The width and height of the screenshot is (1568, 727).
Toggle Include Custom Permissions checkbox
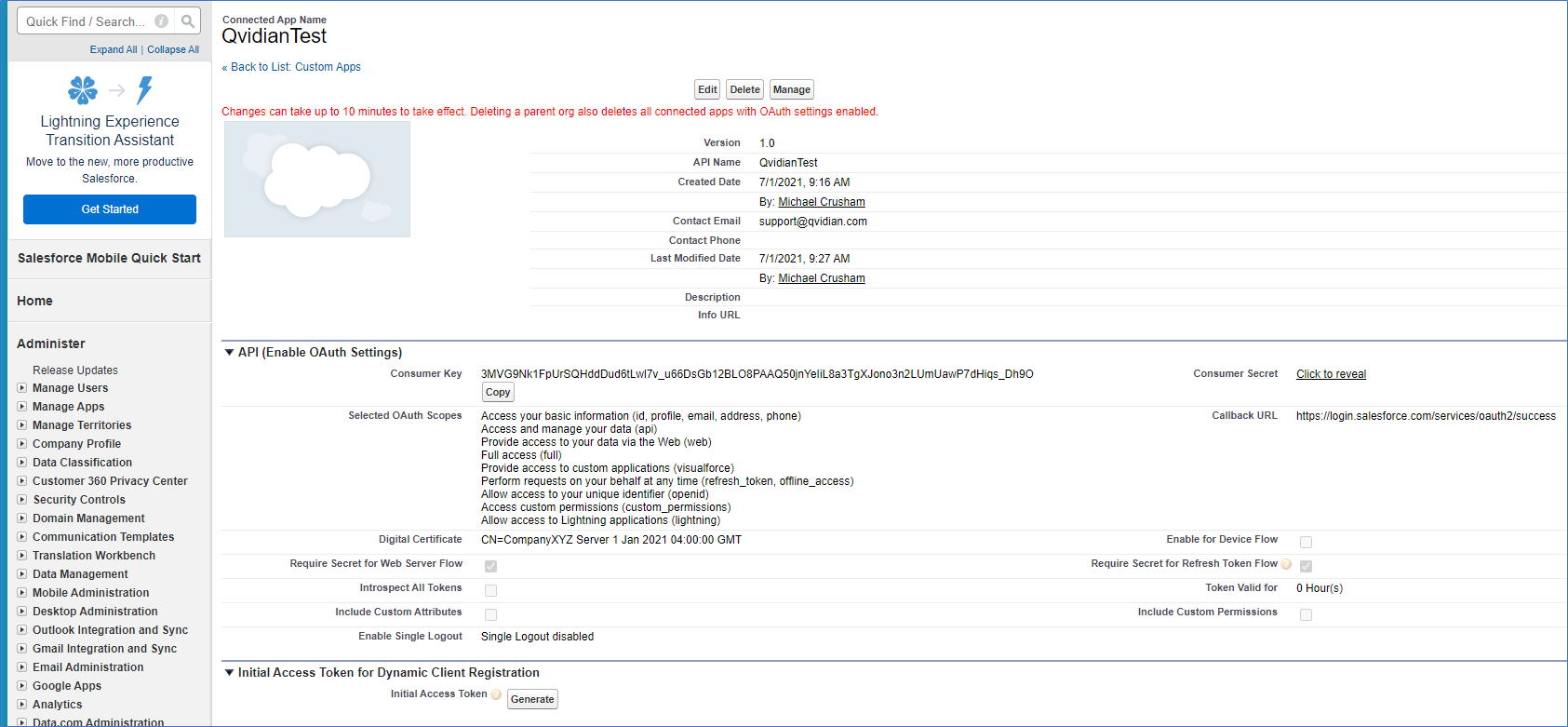click(1306, 614)
